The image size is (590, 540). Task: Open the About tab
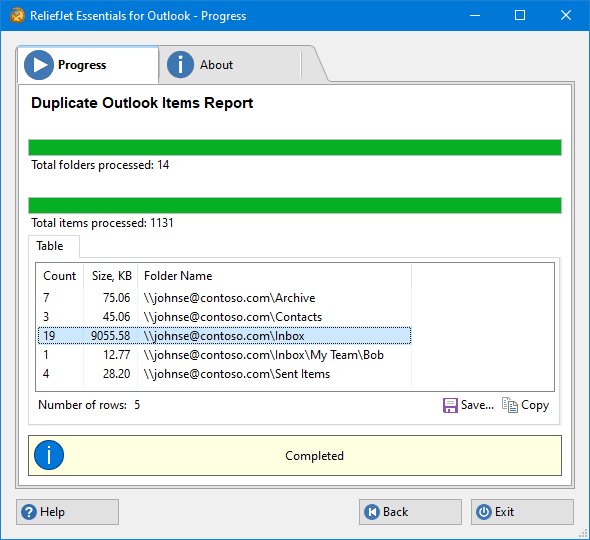click(230, 65)
